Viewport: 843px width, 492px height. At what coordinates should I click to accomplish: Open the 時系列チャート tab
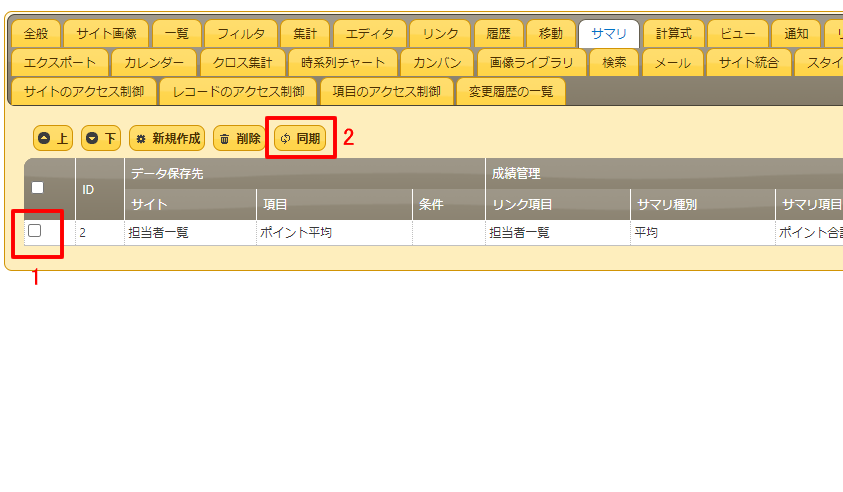343,63
